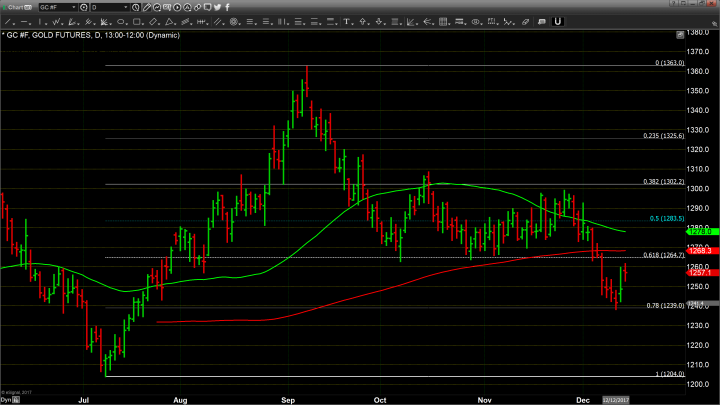720x405 pixels.
Task: Click the 0.5 (1283.5) Fibonacci level label
Action: (x=666, y=218)
